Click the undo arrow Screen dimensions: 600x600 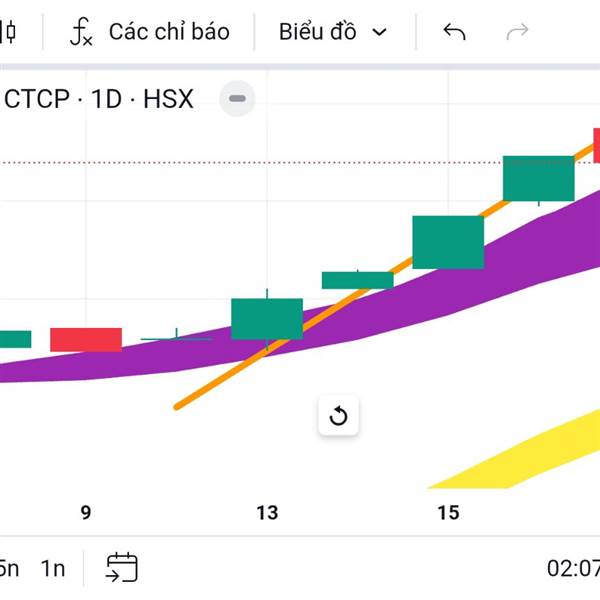click(454, 32)
